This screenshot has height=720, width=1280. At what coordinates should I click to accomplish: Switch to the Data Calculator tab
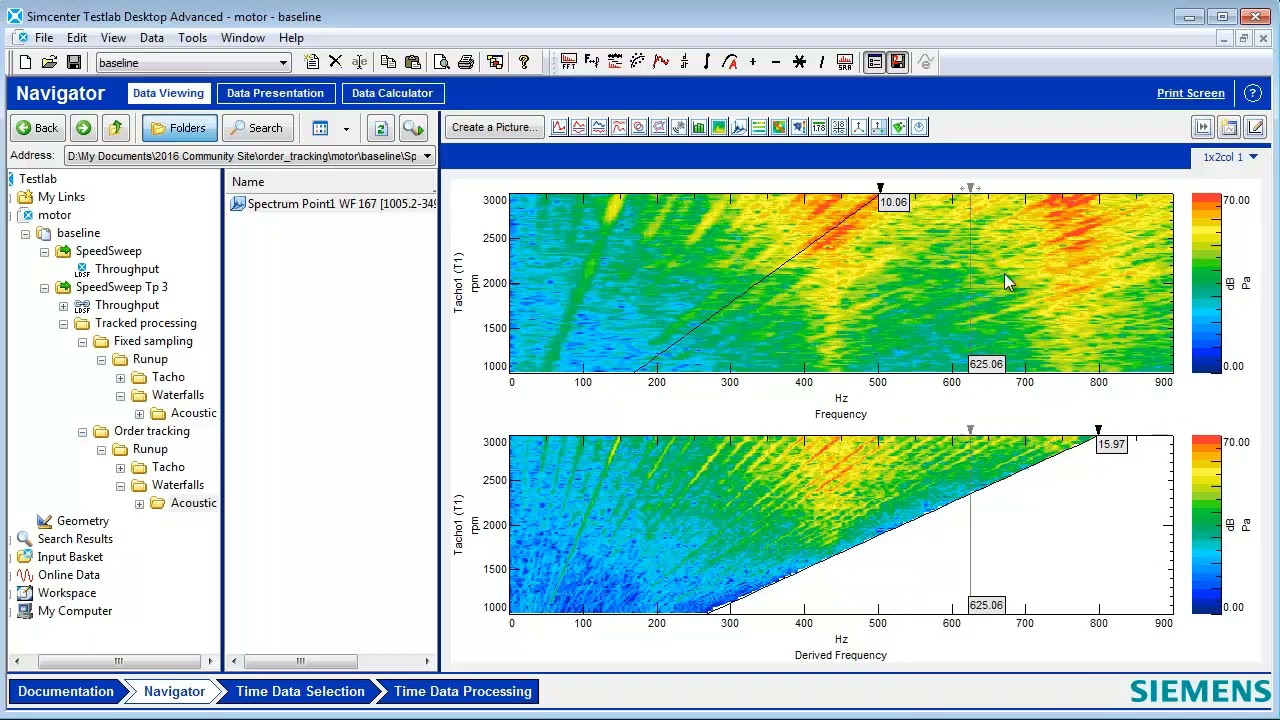(392, 93)
